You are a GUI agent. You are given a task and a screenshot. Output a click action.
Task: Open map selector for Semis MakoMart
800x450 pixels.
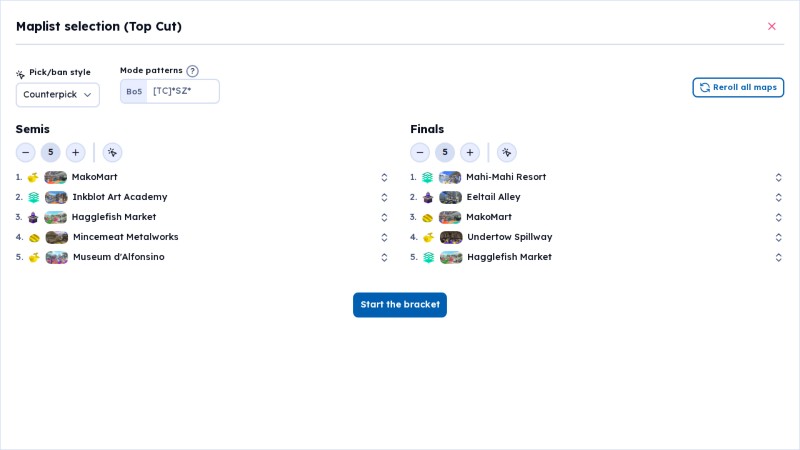point(384,177)
